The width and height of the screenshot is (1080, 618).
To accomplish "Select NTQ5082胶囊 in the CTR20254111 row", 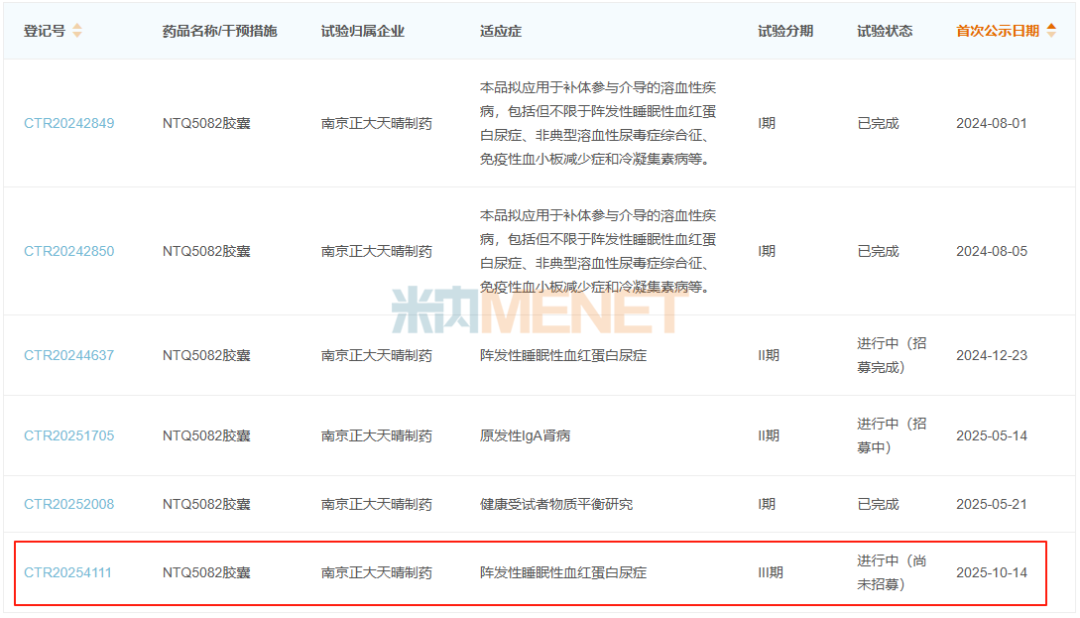I will pyautogui.click(x=207, y=573).
